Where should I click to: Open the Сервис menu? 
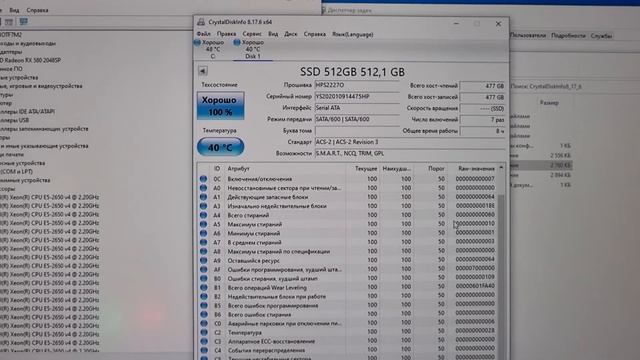(x=252, y=34)
